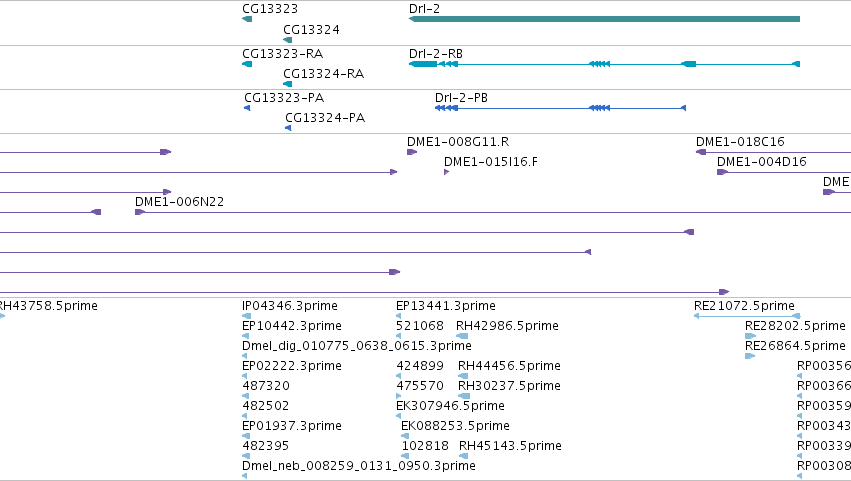
Task: Click the 482502 feature label
Action: tap(265, 406)
